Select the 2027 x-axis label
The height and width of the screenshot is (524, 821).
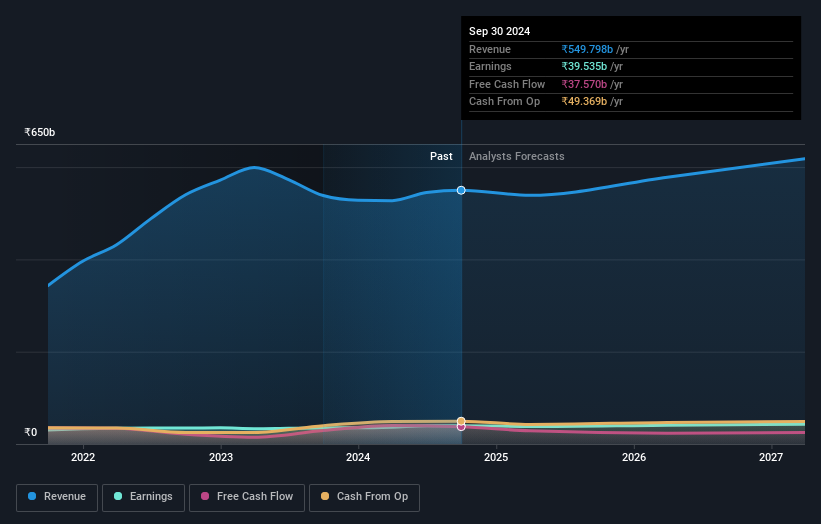(771, 457)
